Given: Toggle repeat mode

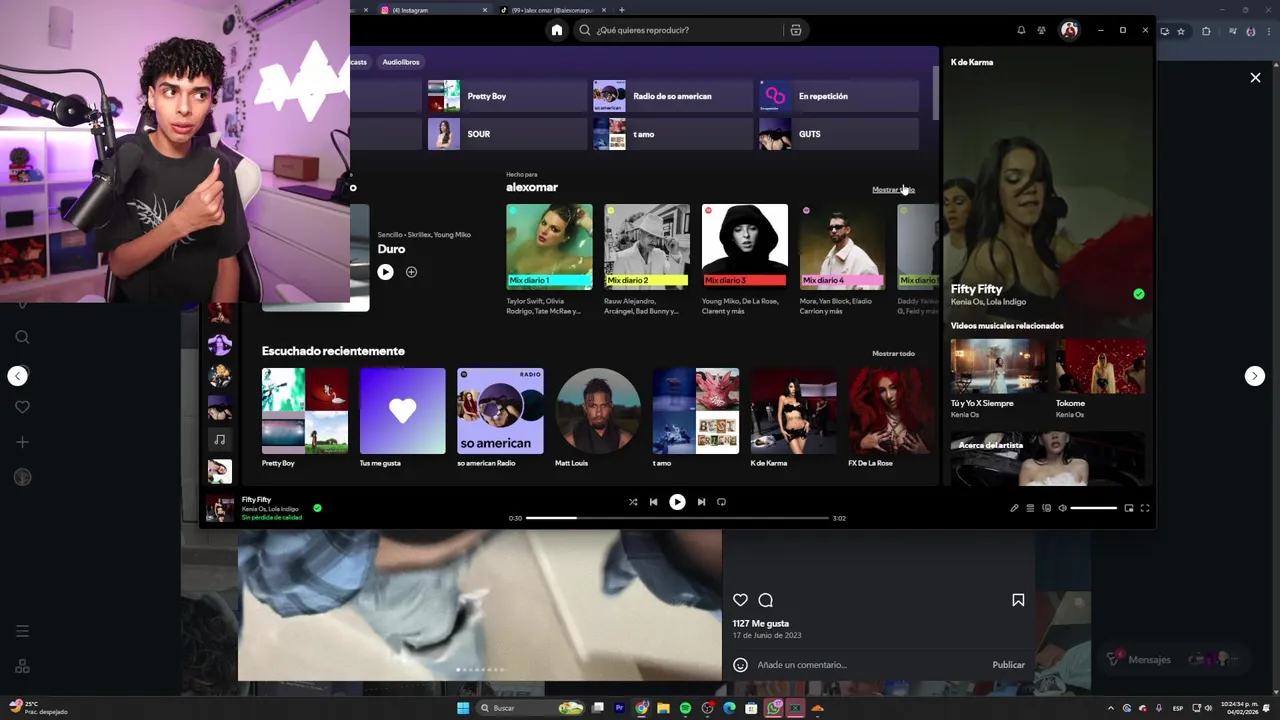Looking at the screenshot, I should [721, 502].
